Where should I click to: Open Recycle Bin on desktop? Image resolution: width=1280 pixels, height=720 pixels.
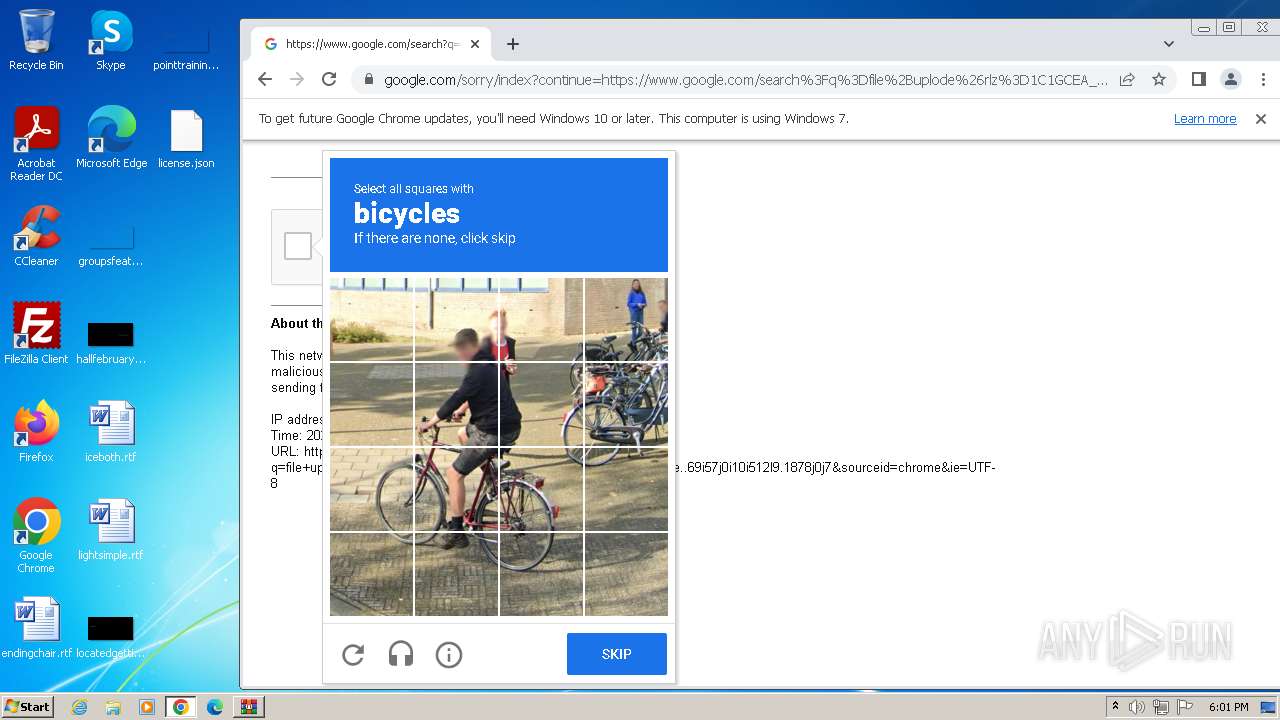tap(36, 40)
